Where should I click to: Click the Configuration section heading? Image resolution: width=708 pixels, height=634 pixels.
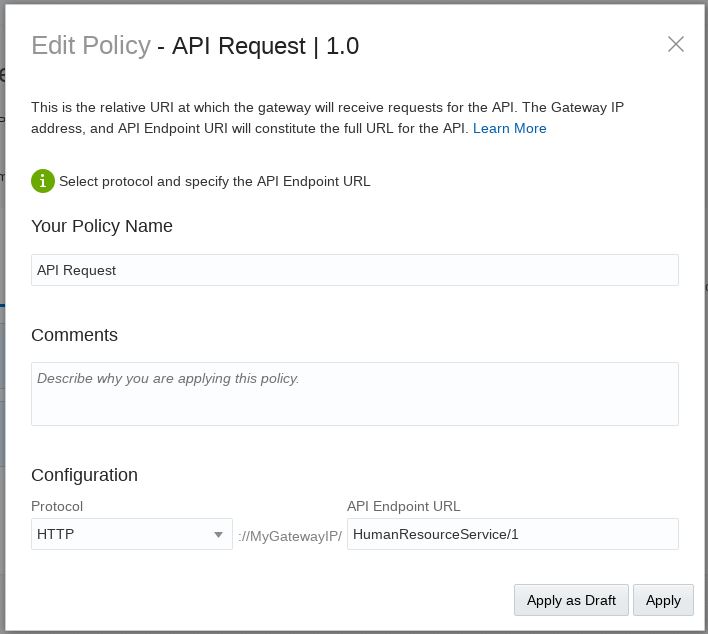[84, 475]
